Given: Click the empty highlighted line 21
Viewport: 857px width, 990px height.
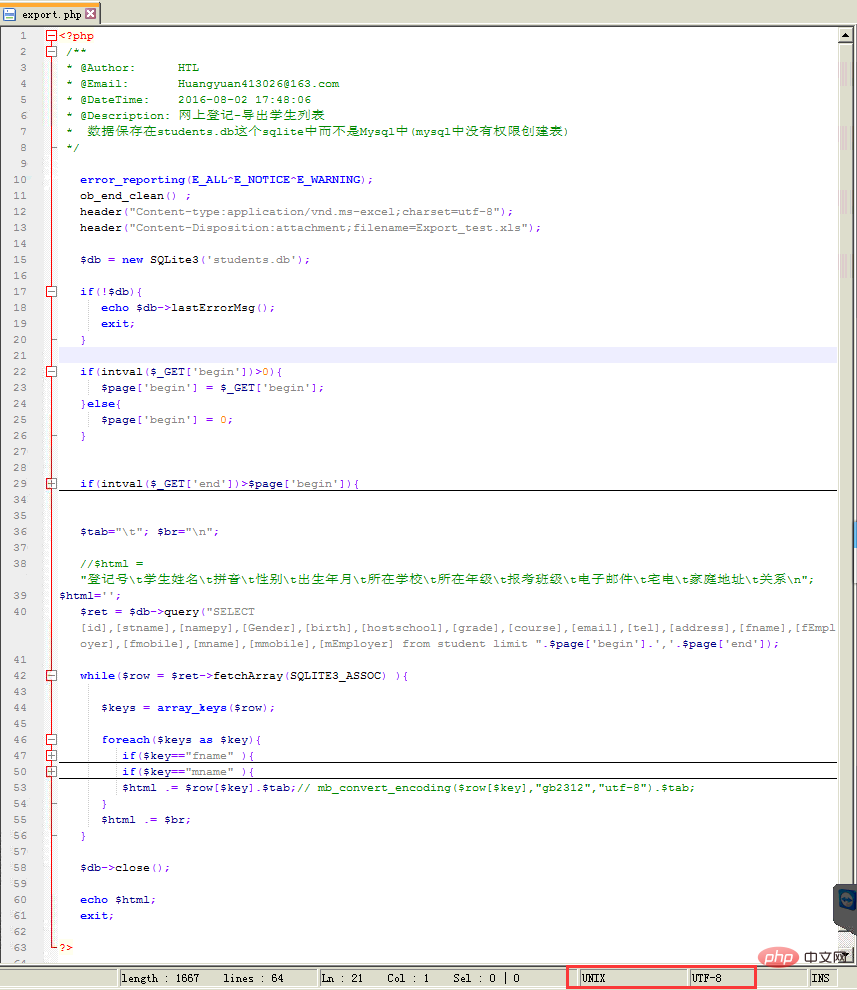Looking at the screenshot, I should click(448, 355).
